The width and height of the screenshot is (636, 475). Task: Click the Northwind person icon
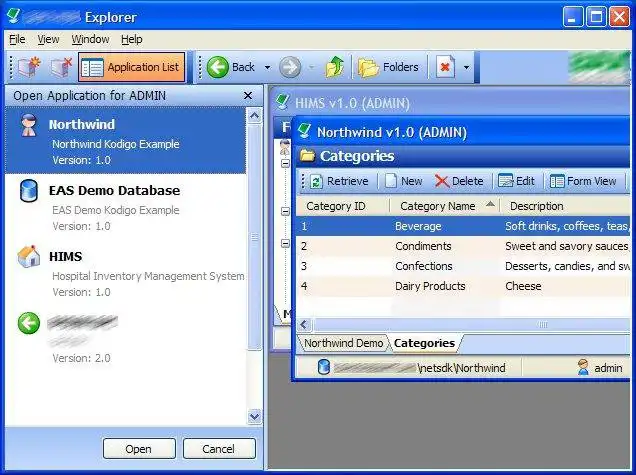[x=29, y=125]
